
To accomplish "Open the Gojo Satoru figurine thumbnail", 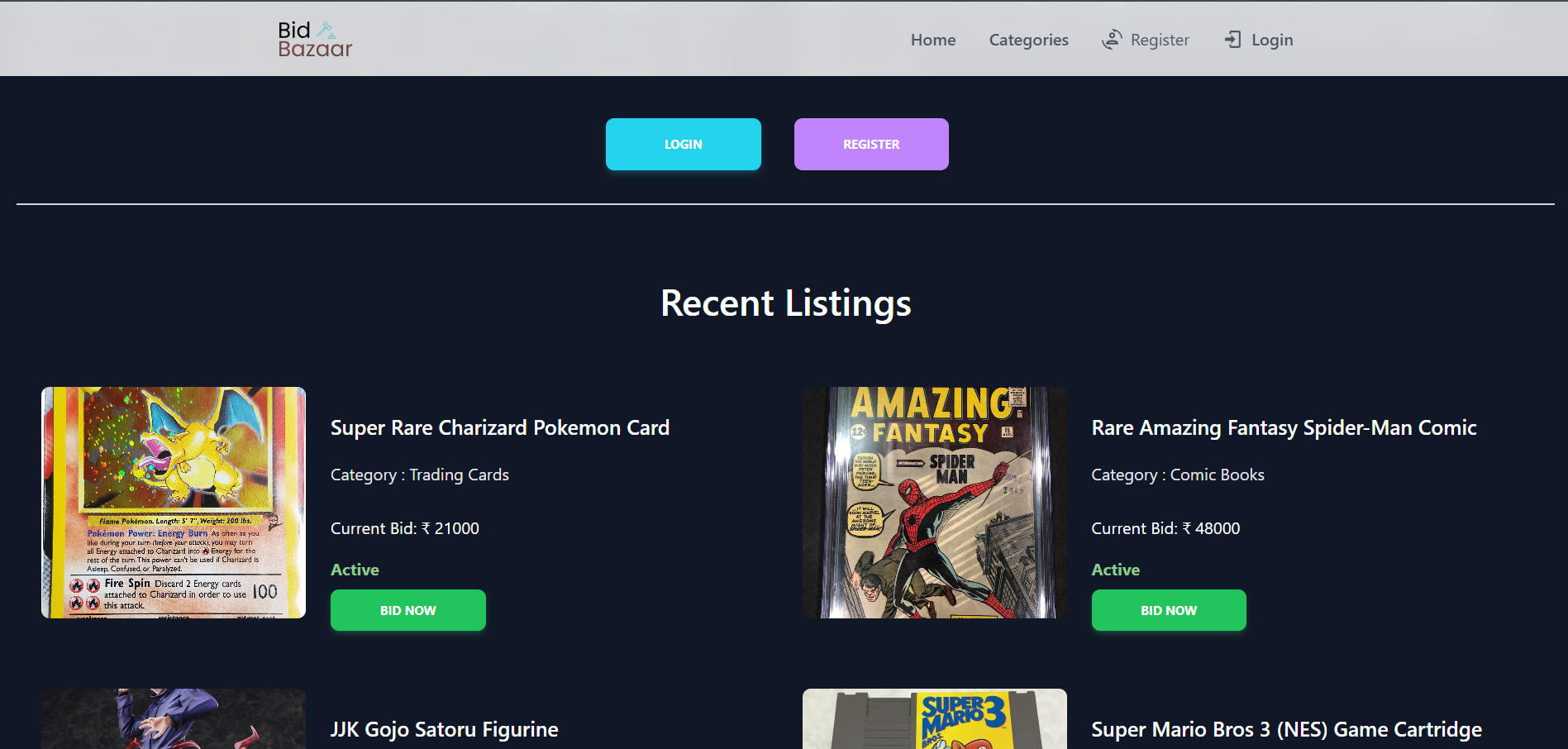I will [x=174, y=718].
